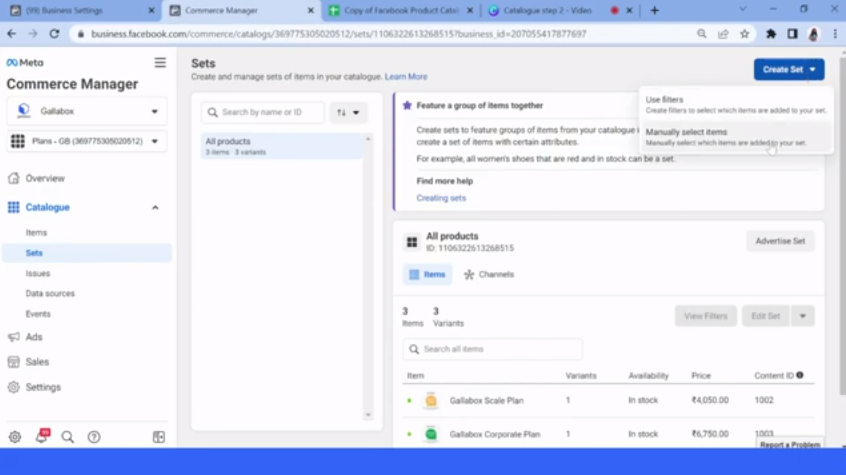Click the View Filters button
The height and width of the screenshot is (475, 846).
click(x=706, y=316)
